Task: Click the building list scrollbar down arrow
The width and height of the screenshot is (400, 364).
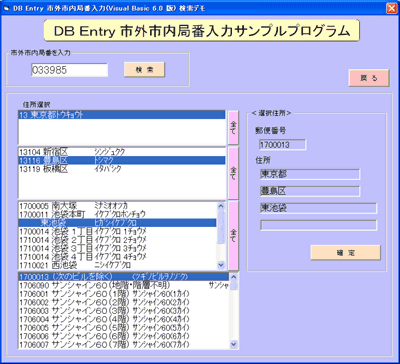Action: [x=234, y=344]
